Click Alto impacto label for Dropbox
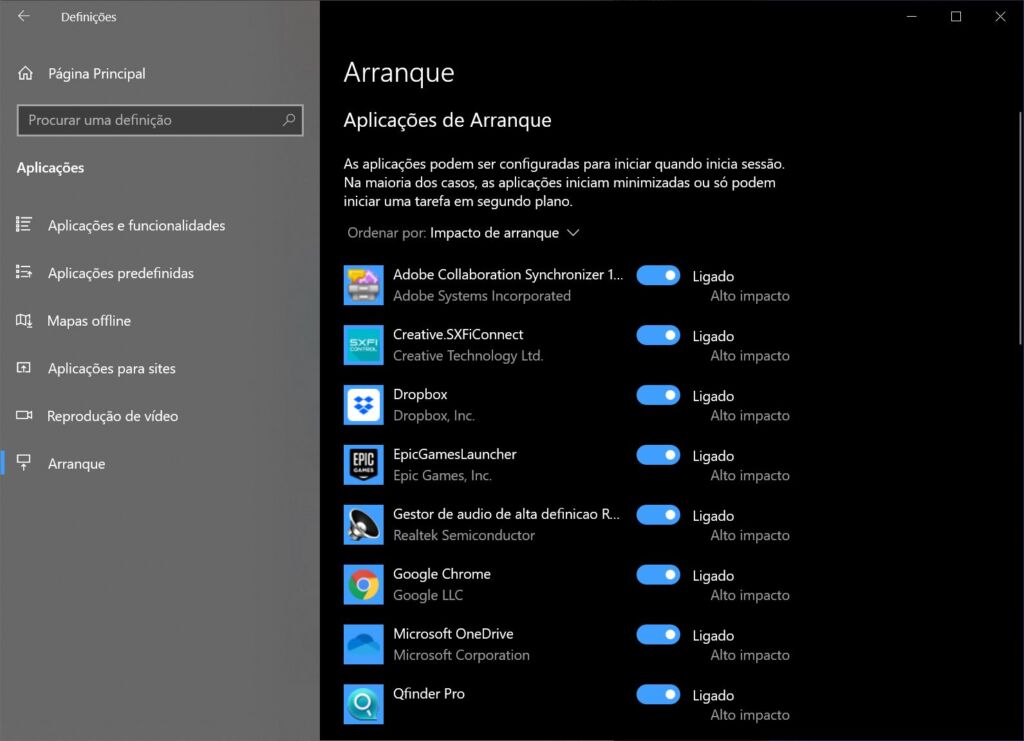Screen dimensions: 1024x741 [750, 416]
